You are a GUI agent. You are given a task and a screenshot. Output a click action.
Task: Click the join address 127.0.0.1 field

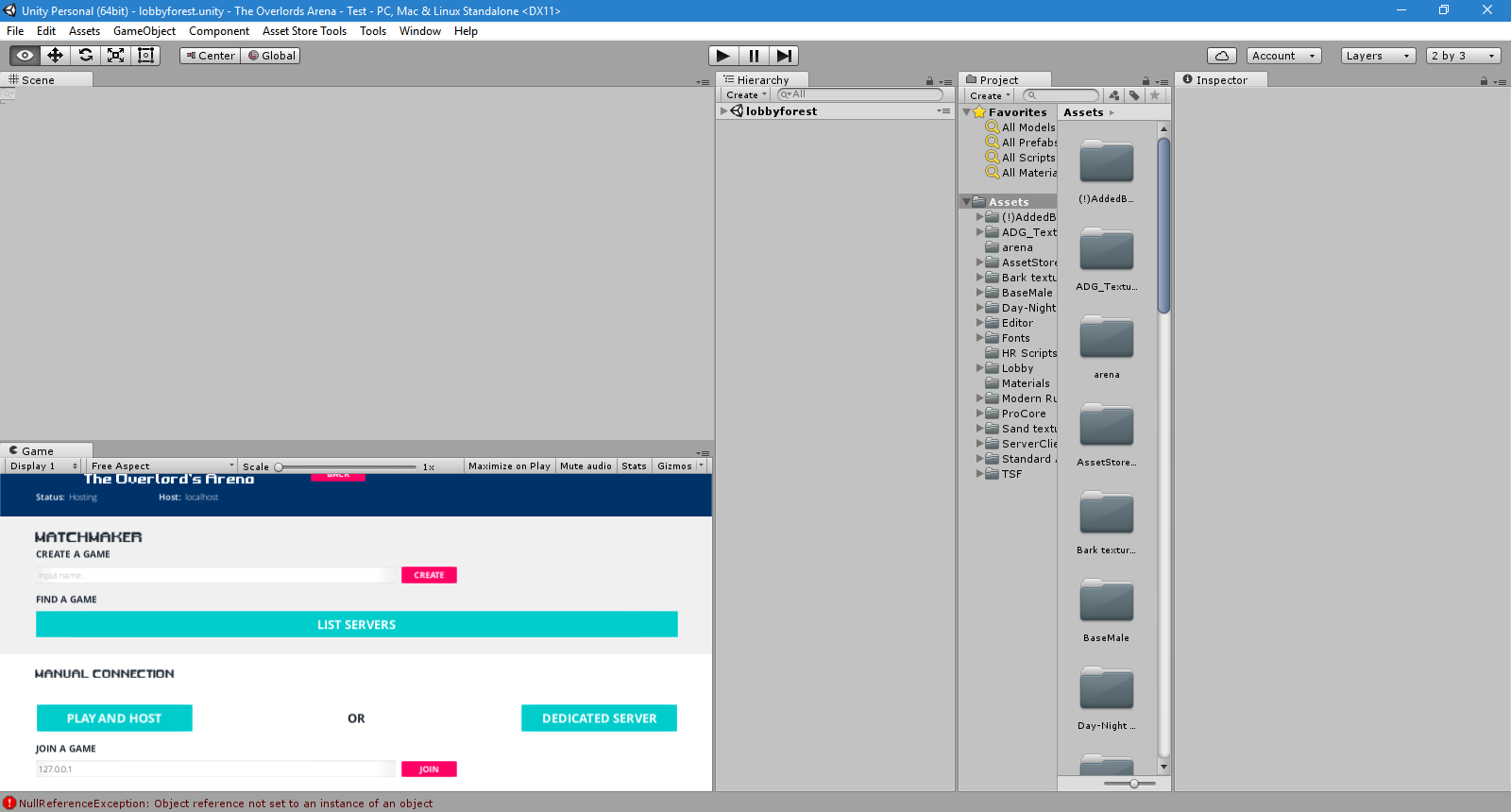[x=215, y=770]
